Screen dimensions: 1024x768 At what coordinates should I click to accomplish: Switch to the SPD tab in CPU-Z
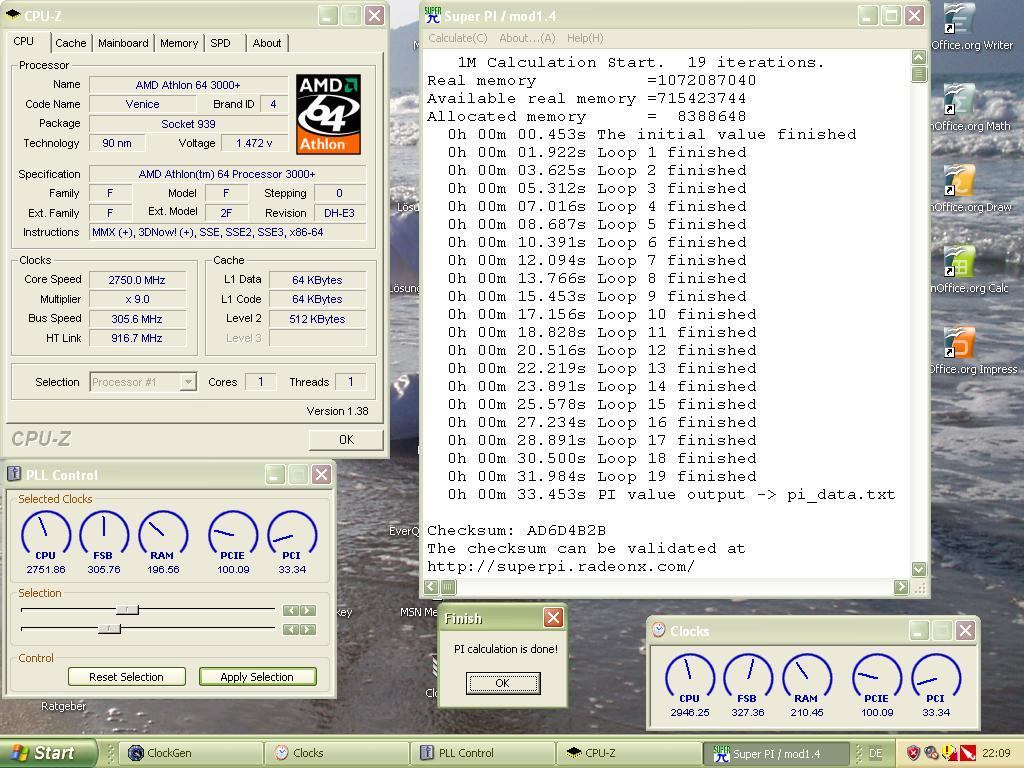[x=220, y=43]
